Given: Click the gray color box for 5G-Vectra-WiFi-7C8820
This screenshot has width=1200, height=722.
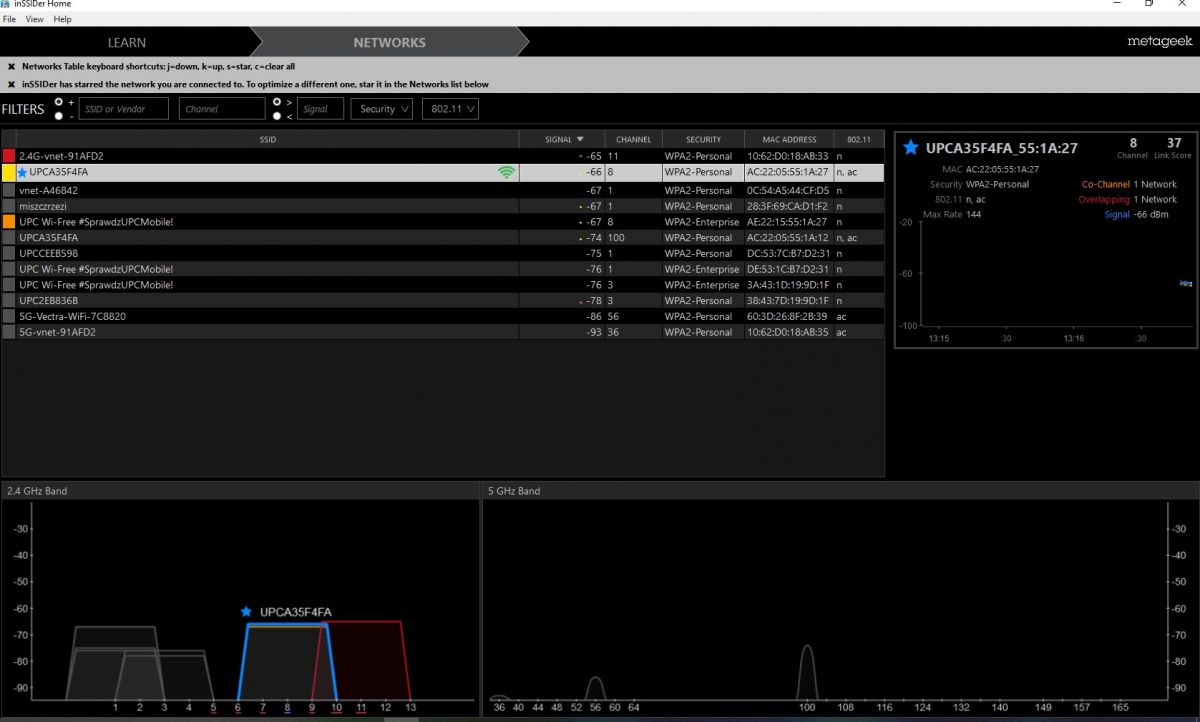Looking at the screenshot, I should pyautogui.click(x=9, y=316).
